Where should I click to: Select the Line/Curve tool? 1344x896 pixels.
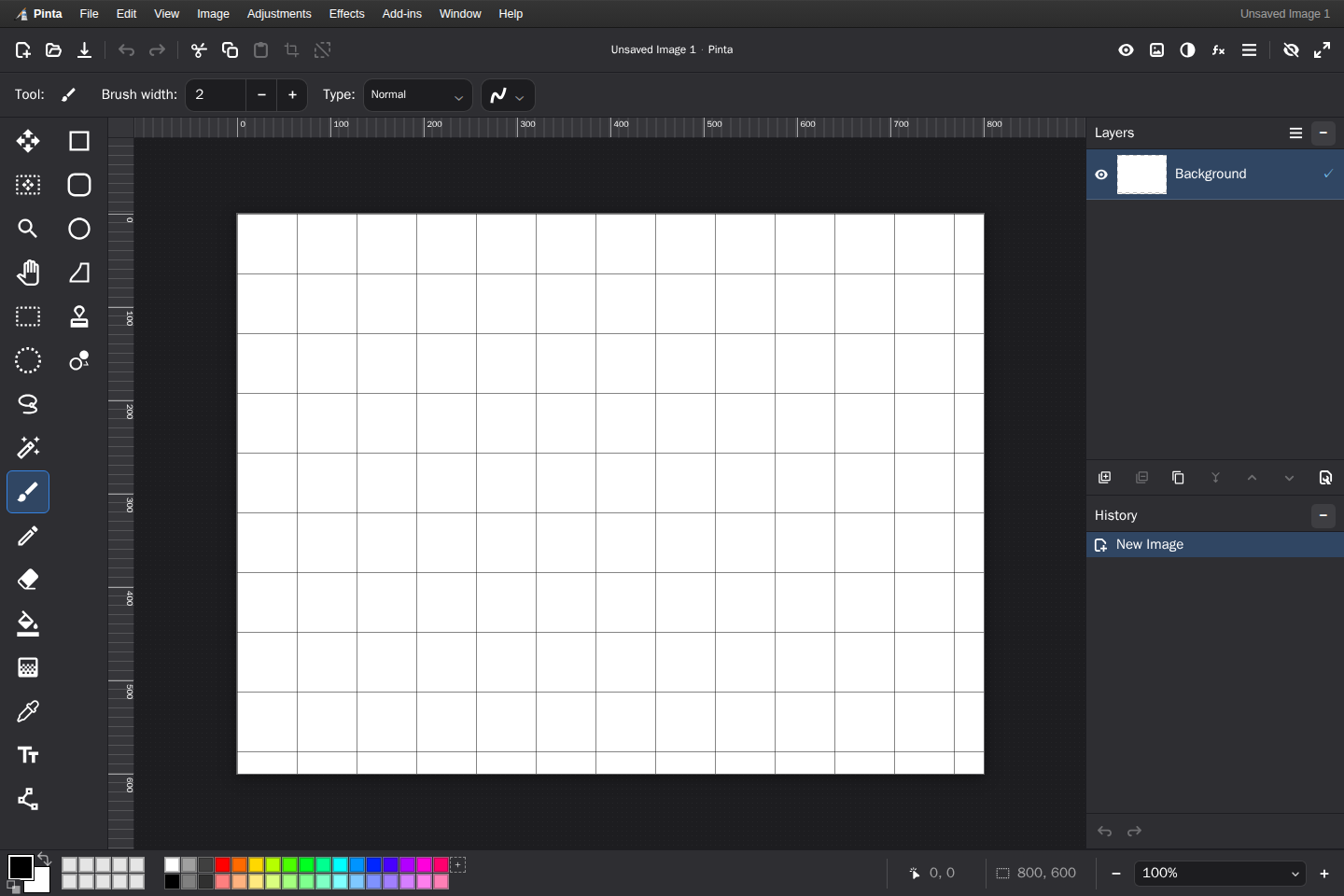coord(28,799)
